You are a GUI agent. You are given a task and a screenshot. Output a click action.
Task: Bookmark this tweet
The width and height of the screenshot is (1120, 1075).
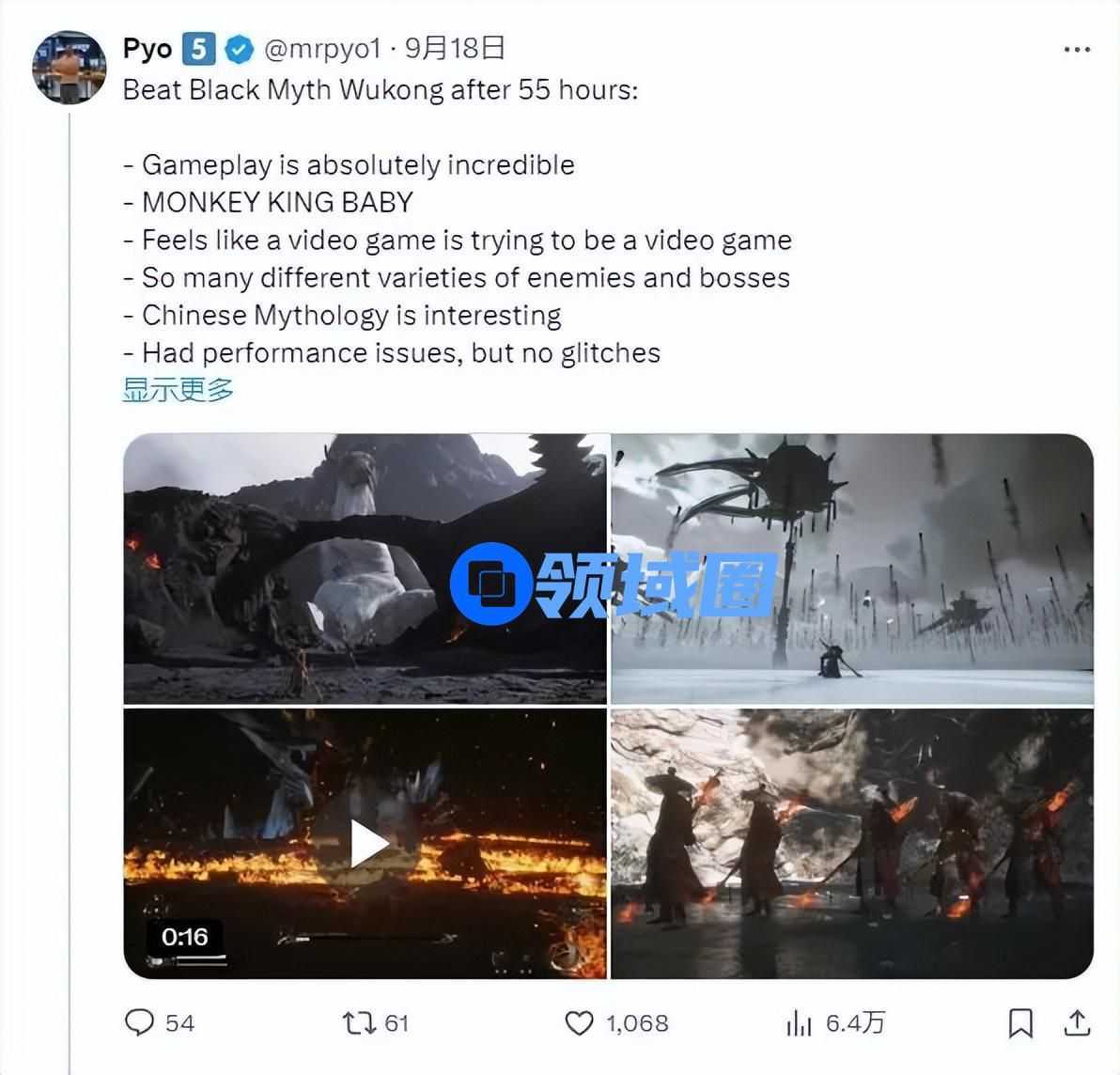tap(1020, 1023)
